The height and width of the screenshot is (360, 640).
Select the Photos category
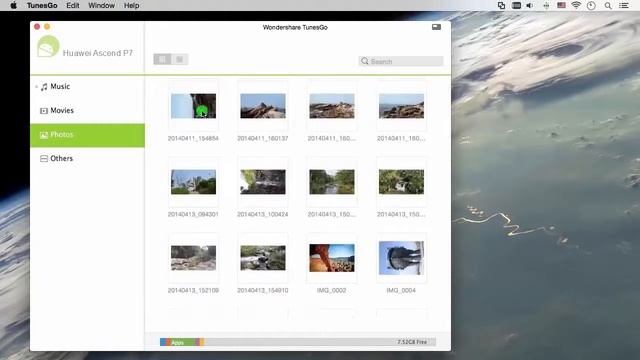click(x=87, y=135)
